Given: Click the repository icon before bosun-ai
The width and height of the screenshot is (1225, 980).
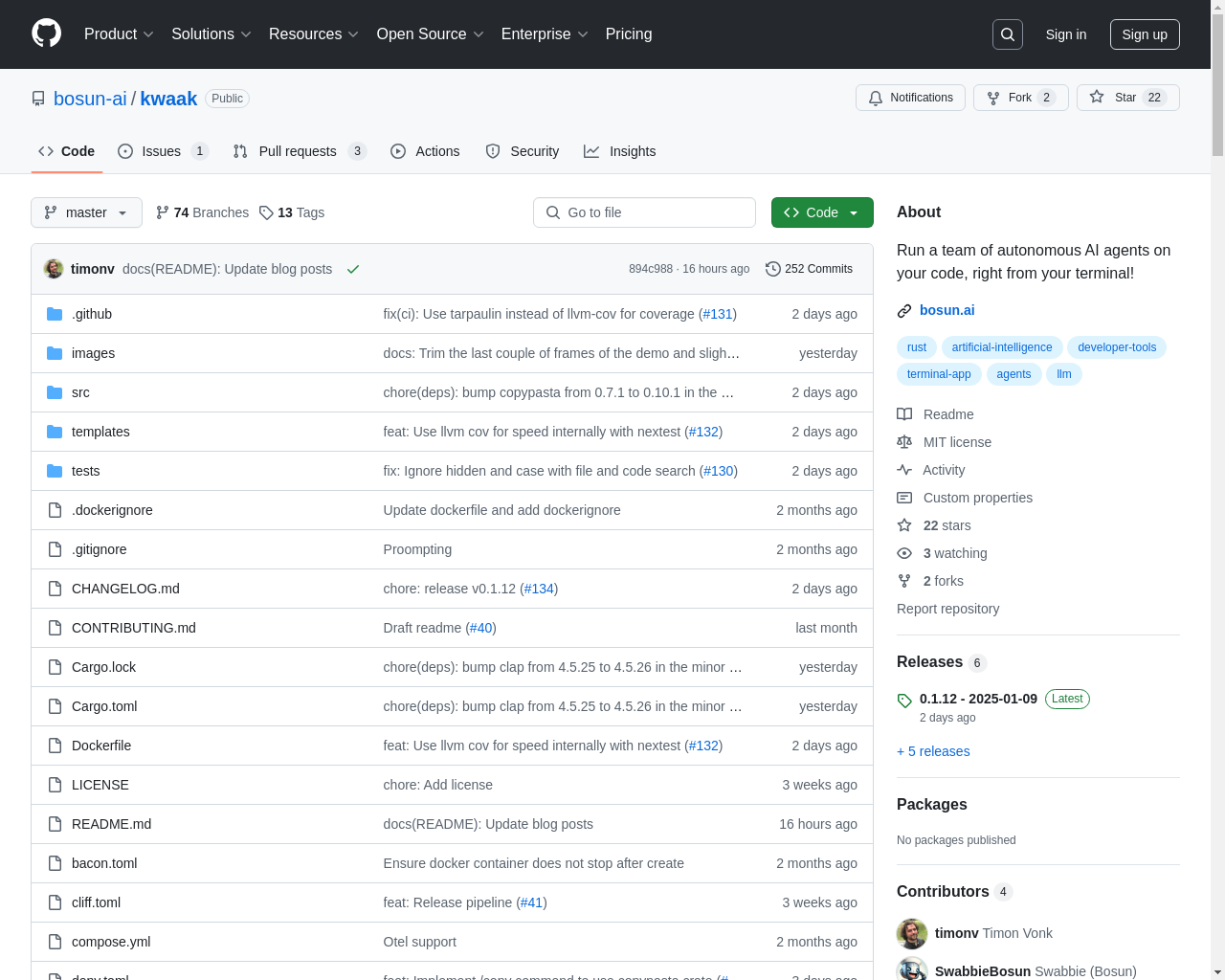Looking at the screenshot, I should [x=38, y=99].
